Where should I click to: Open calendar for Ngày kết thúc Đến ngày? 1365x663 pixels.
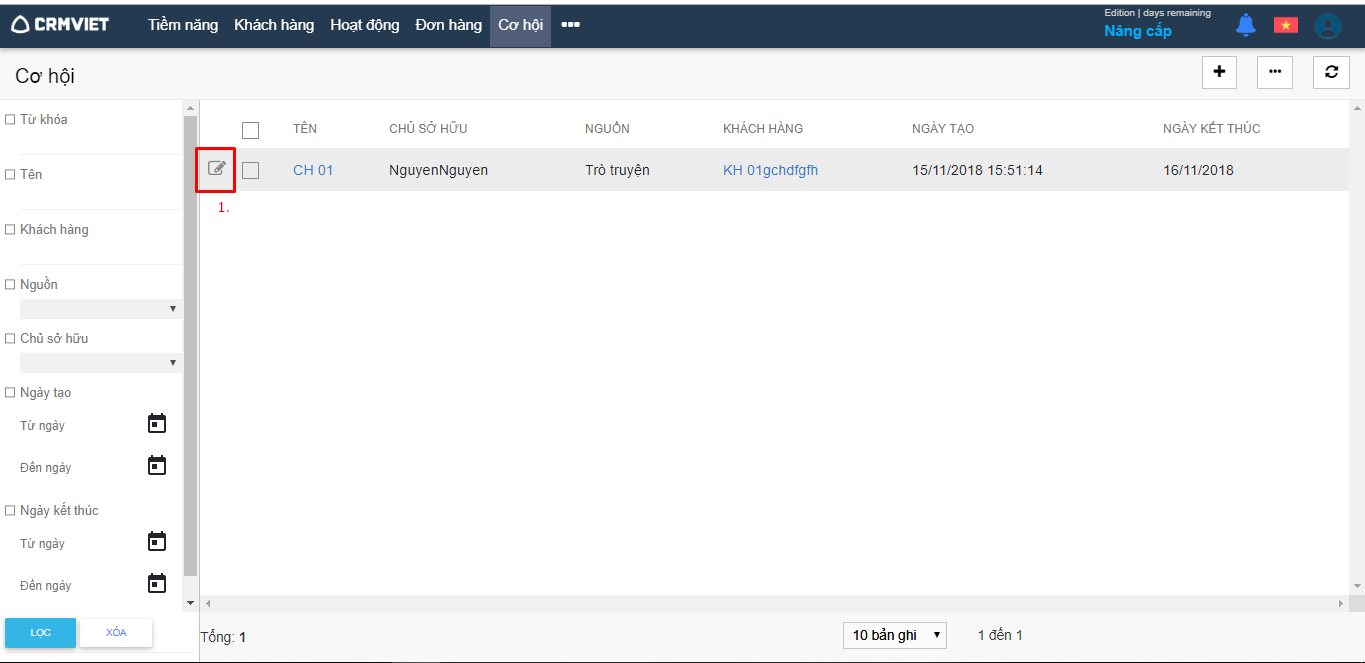(x=157, y=584)
